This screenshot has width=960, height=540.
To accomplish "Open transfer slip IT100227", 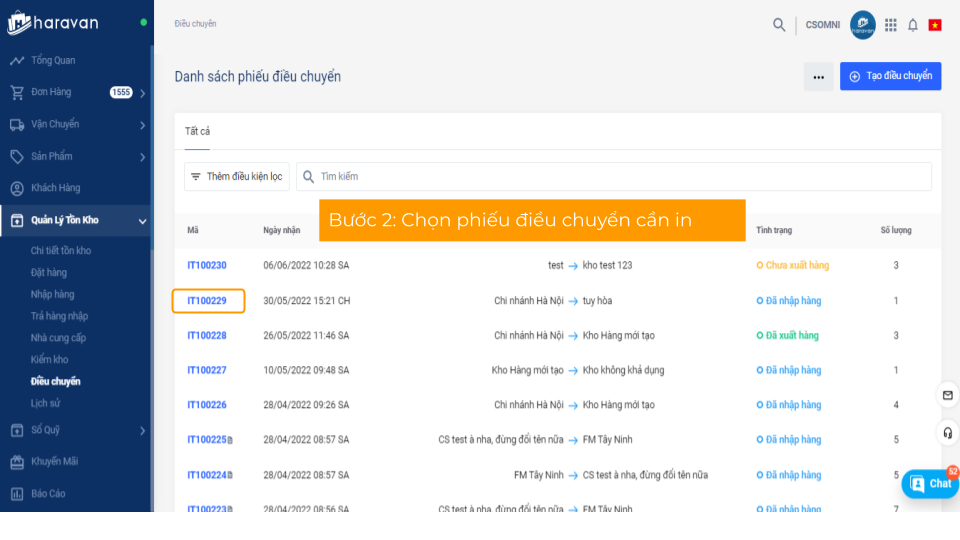I will (207, 370).
